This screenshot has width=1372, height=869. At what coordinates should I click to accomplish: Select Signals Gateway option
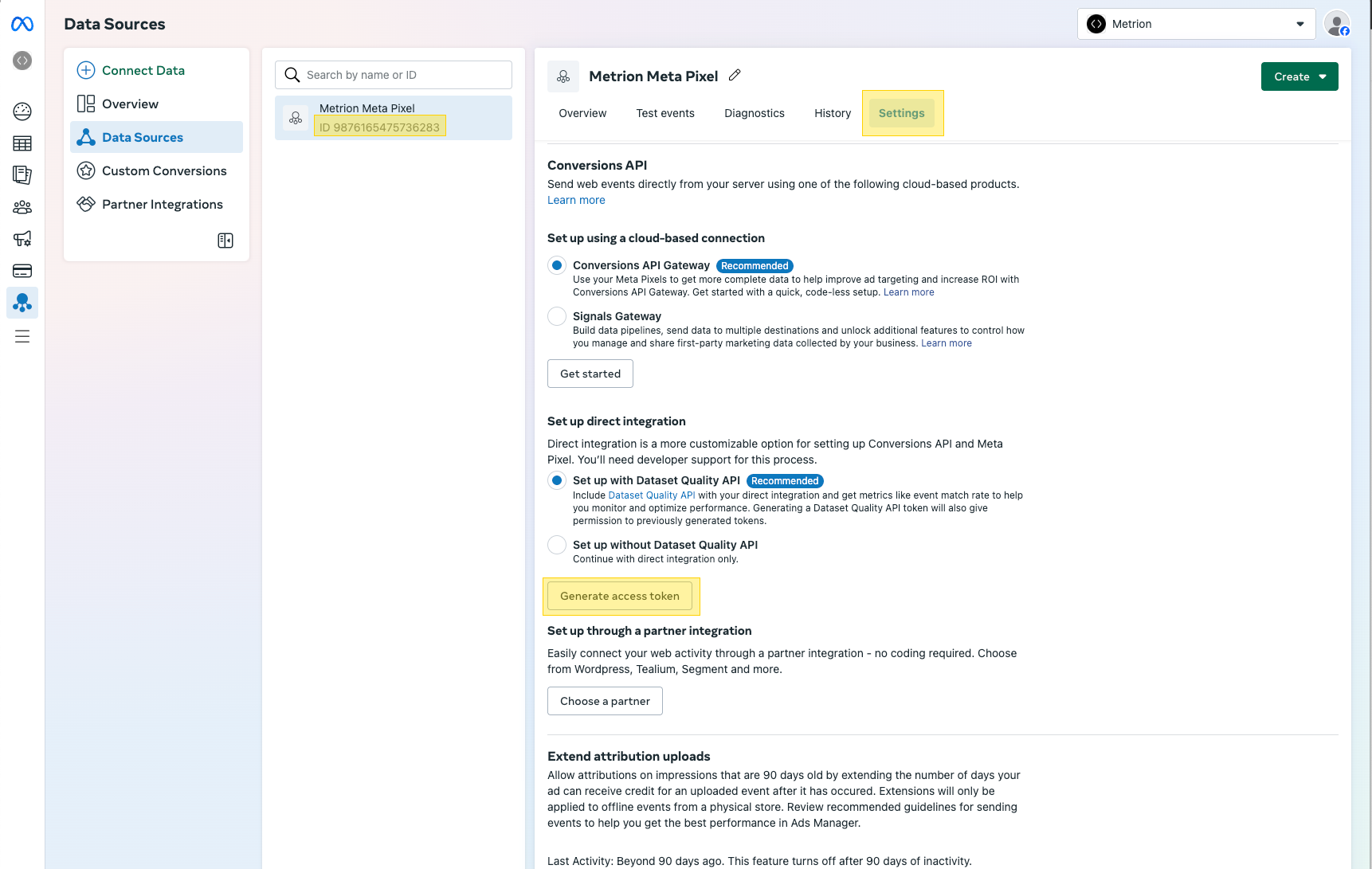(x=557, y=316)
